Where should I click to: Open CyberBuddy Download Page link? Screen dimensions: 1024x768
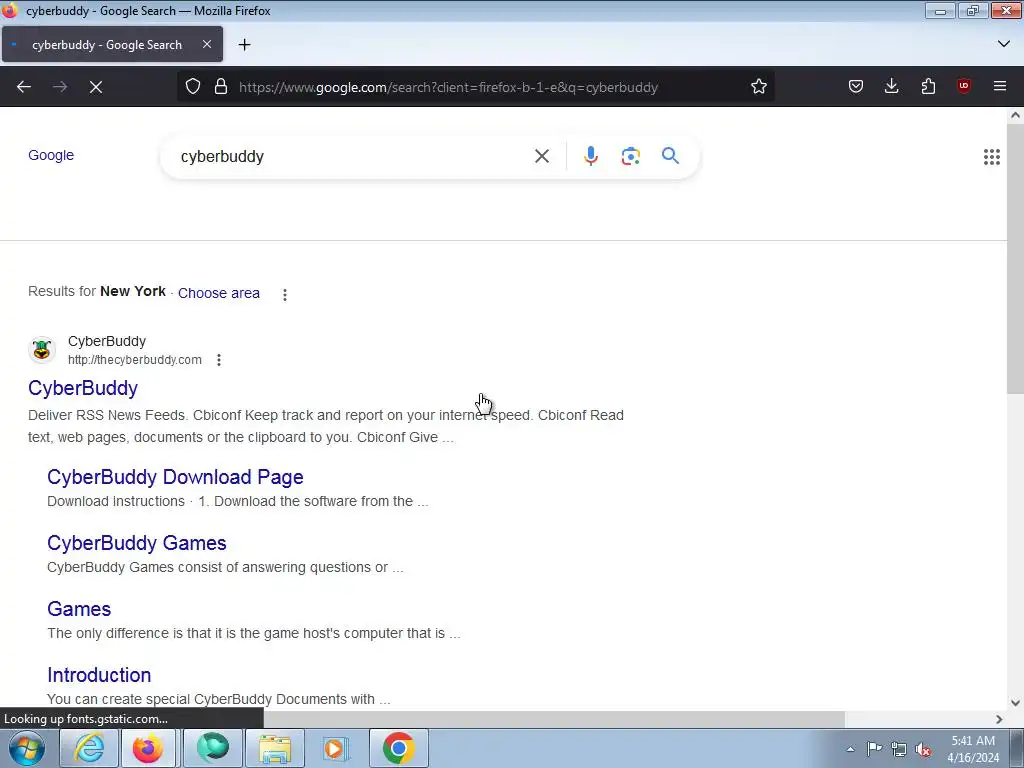(175, 477)
